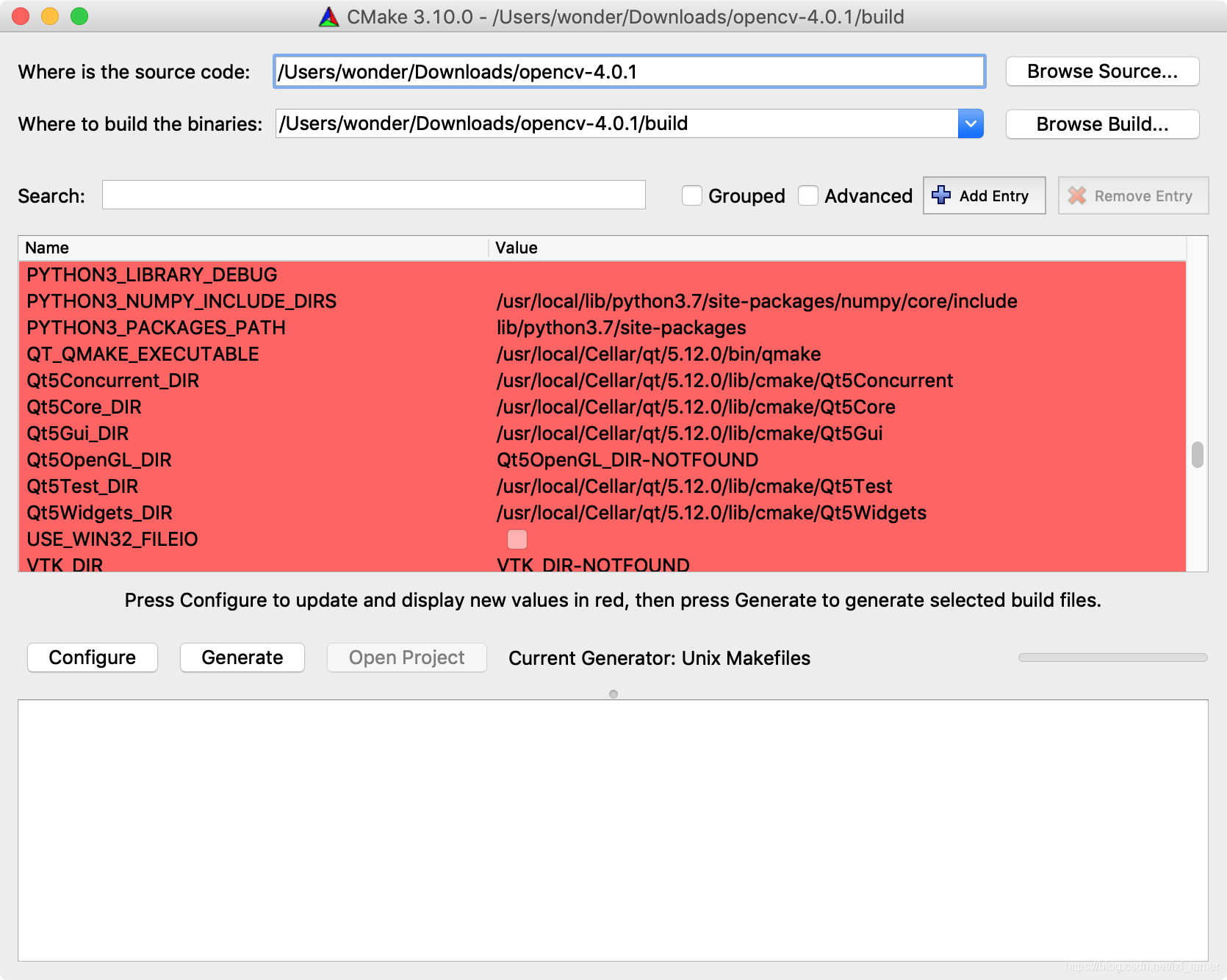Click the Value column header
Viewport: 1227px width, 980px height.
[838, 248]
